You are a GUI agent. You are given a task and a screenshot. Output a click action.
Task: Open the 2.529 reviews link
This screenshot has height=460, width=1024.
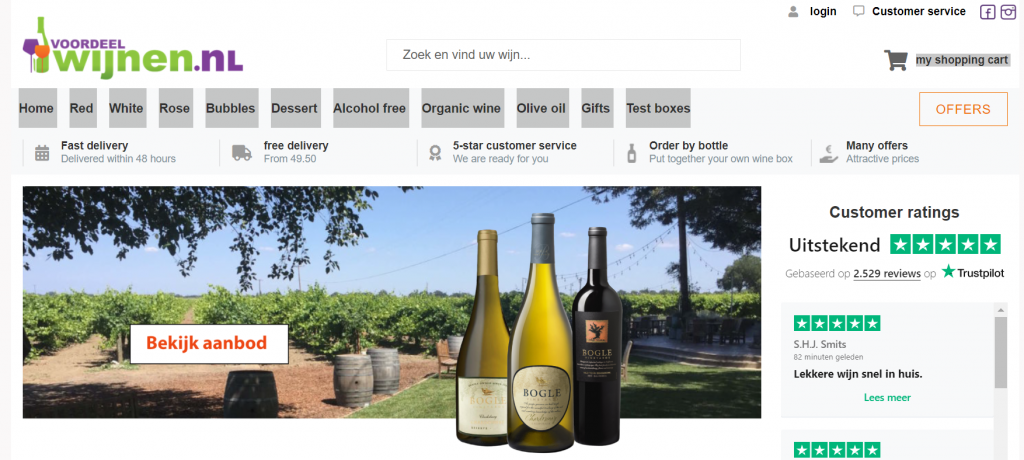click(x=887, y=274)
